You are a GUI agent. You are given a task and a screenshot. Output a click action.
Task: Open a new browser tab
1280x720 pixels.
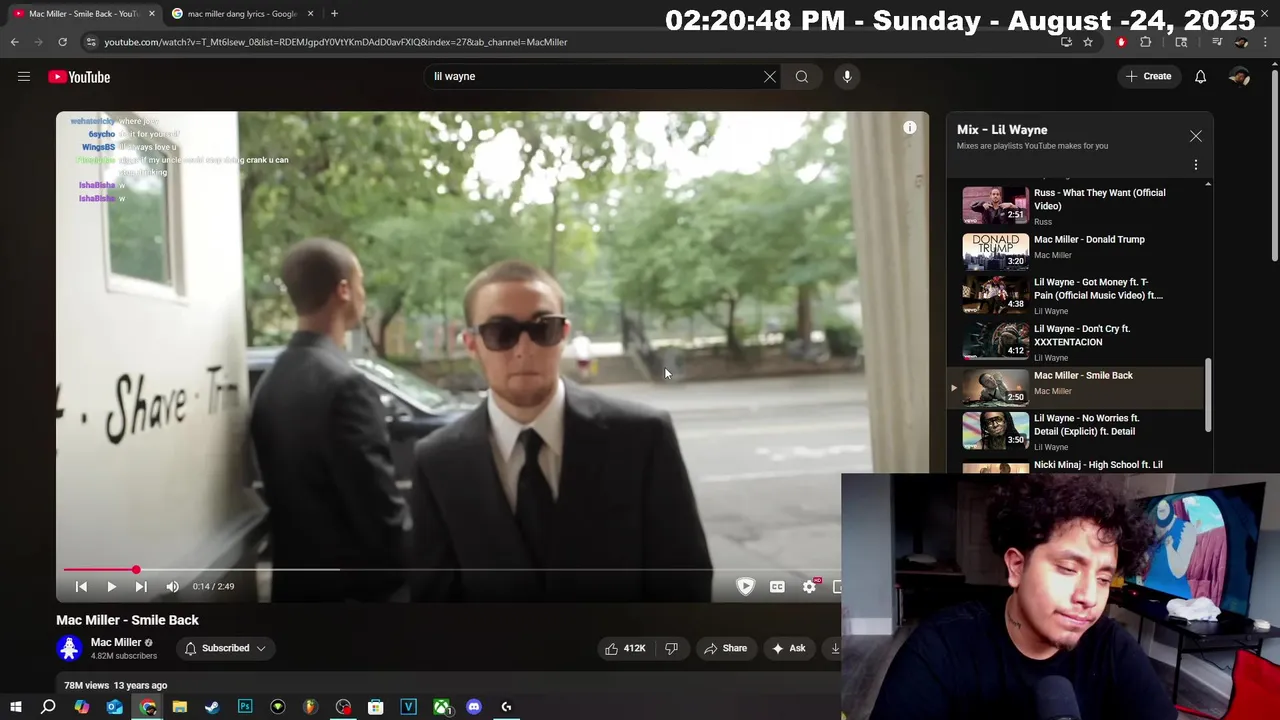click(334, 14)
